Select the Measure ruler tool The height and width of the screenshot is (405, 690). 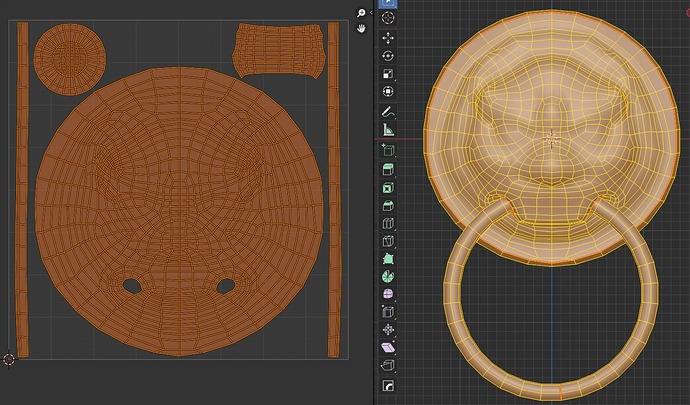[x=388, y=130]
